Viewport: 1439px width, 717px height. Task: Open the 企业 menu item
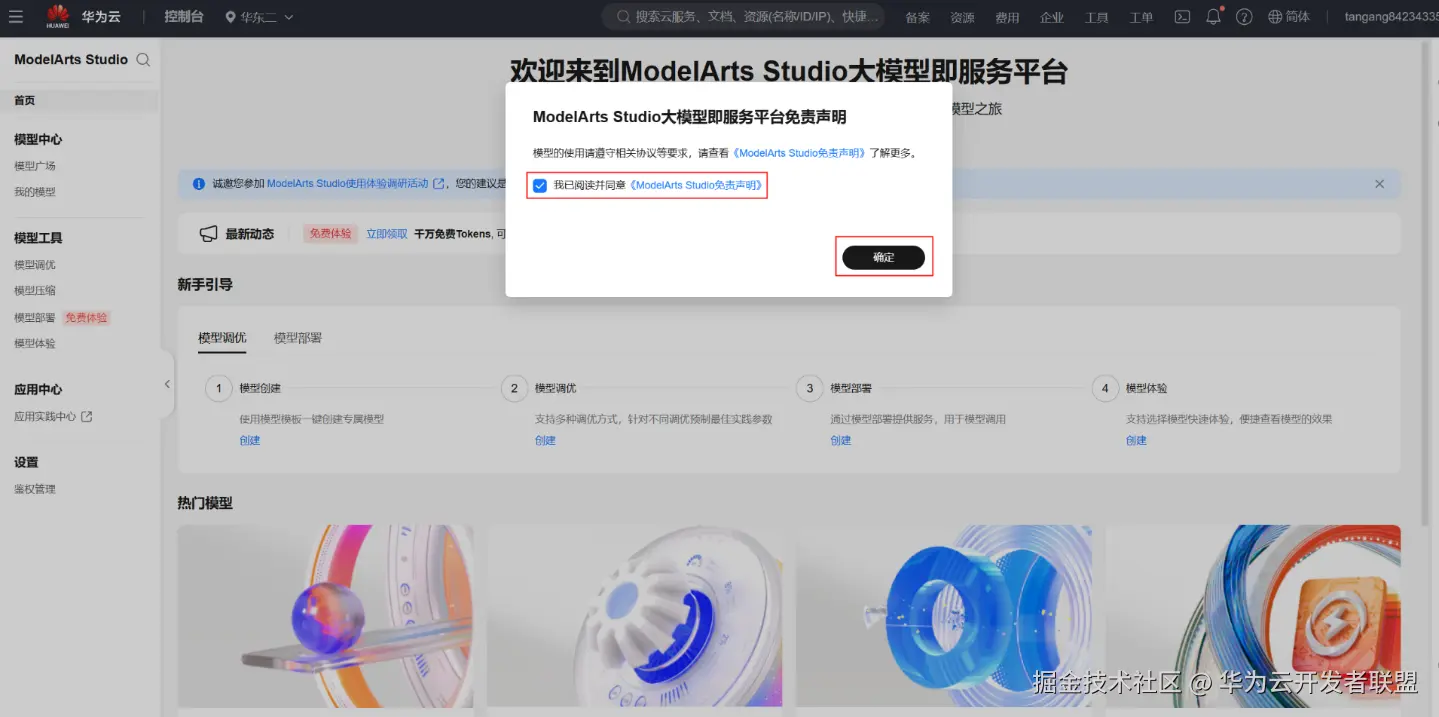1052,18
